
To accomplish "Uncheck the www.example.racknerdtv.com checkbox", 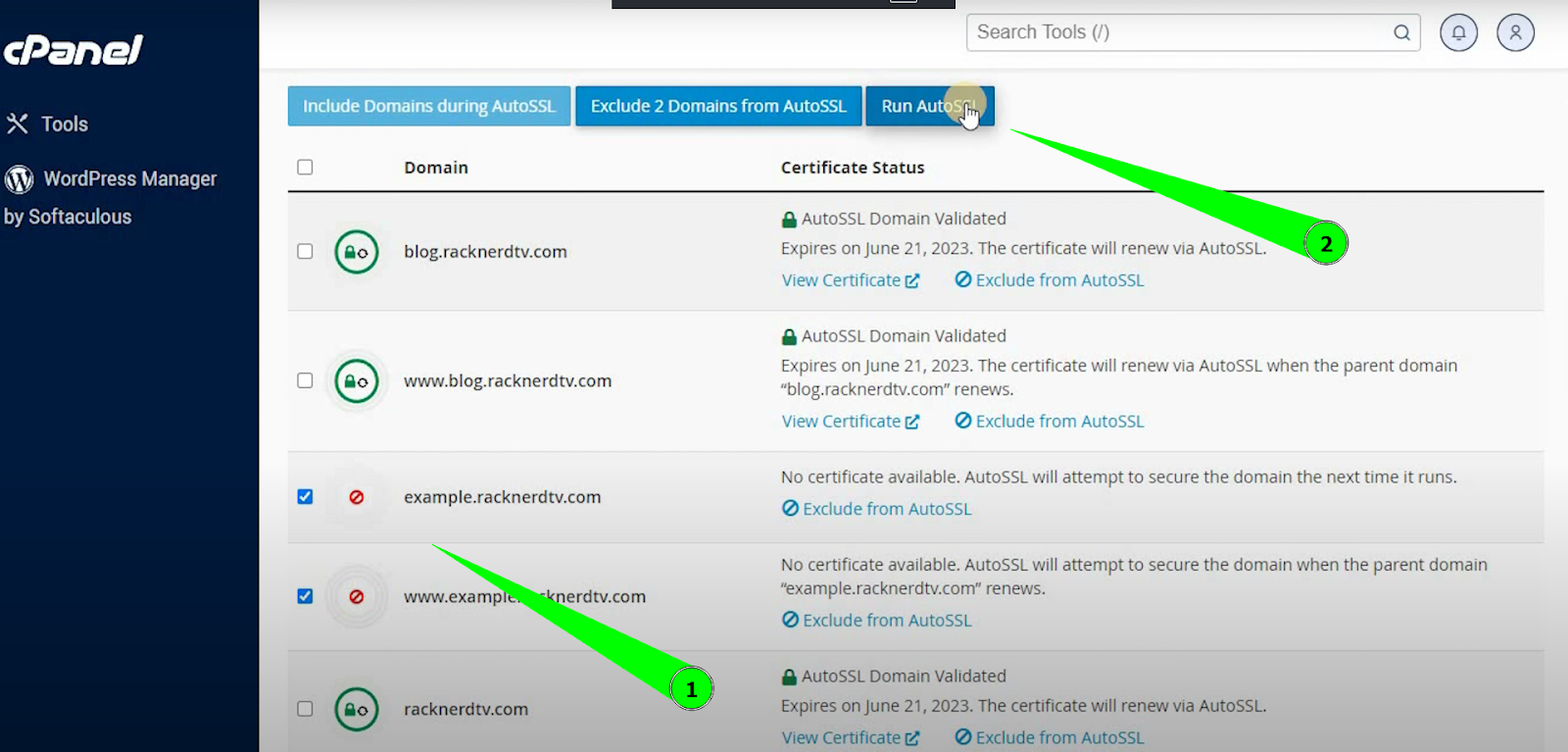I will point(305,596).
